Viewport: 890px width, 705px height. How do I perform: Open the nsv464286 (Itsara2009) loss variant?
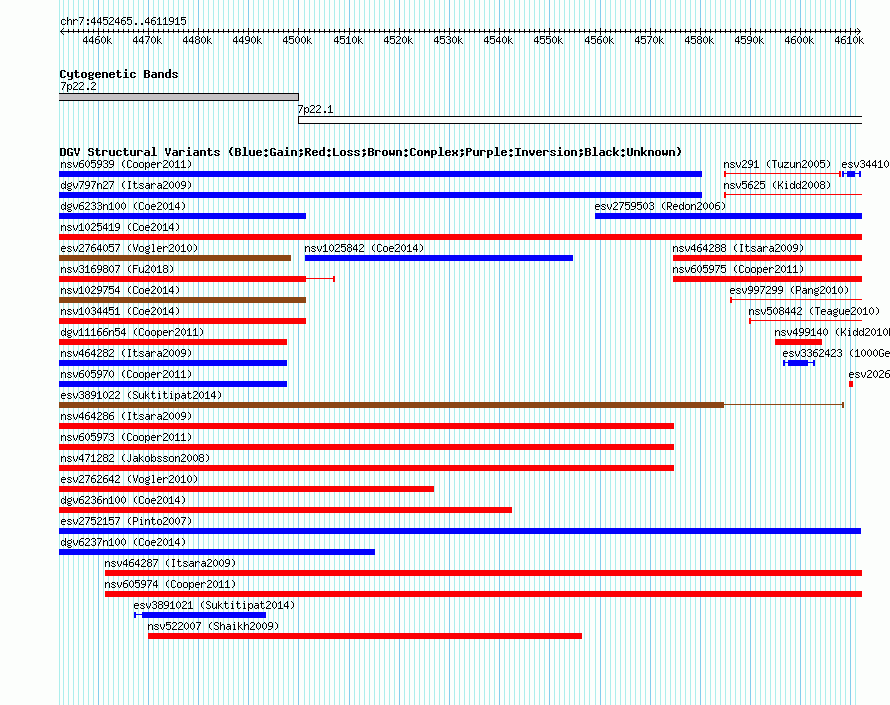click(x=366, y=426)
